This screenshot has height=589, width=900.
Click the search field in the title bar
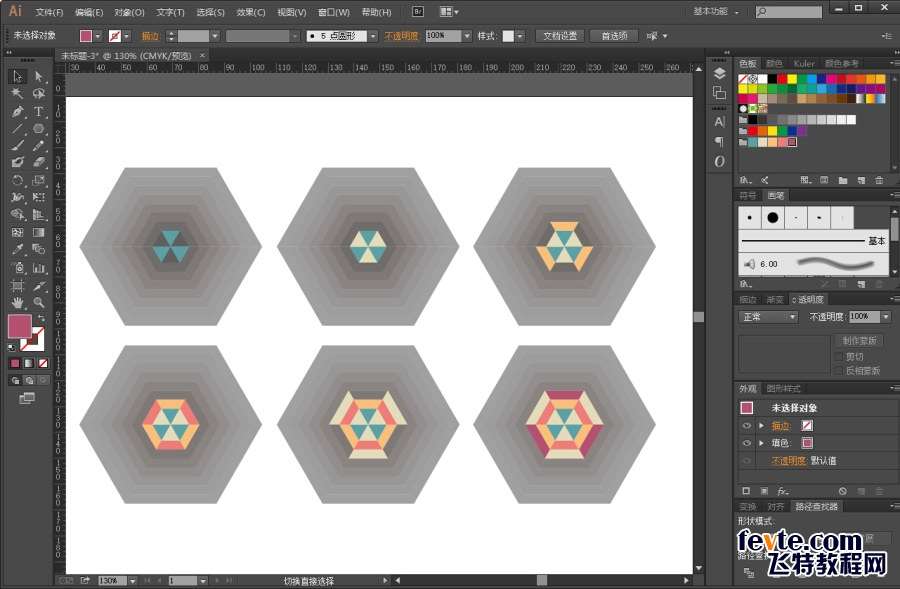(789, 11)
